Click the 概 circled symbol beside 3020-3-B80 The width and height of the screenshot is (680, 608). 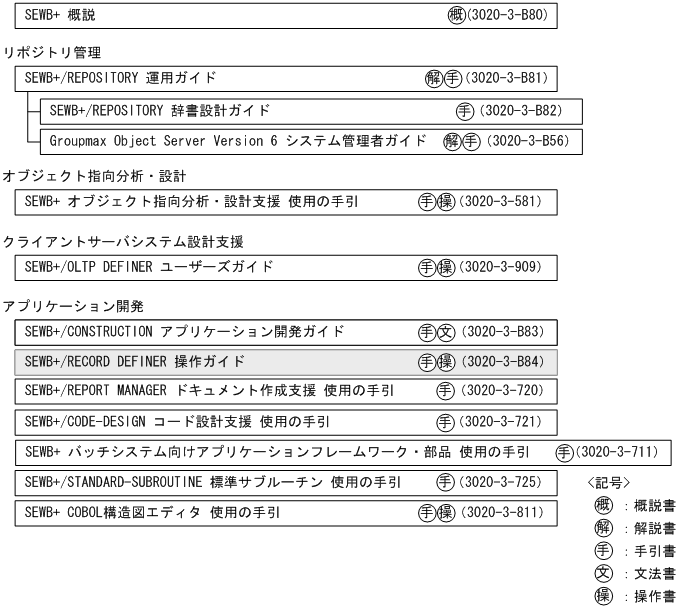[456, 16]
